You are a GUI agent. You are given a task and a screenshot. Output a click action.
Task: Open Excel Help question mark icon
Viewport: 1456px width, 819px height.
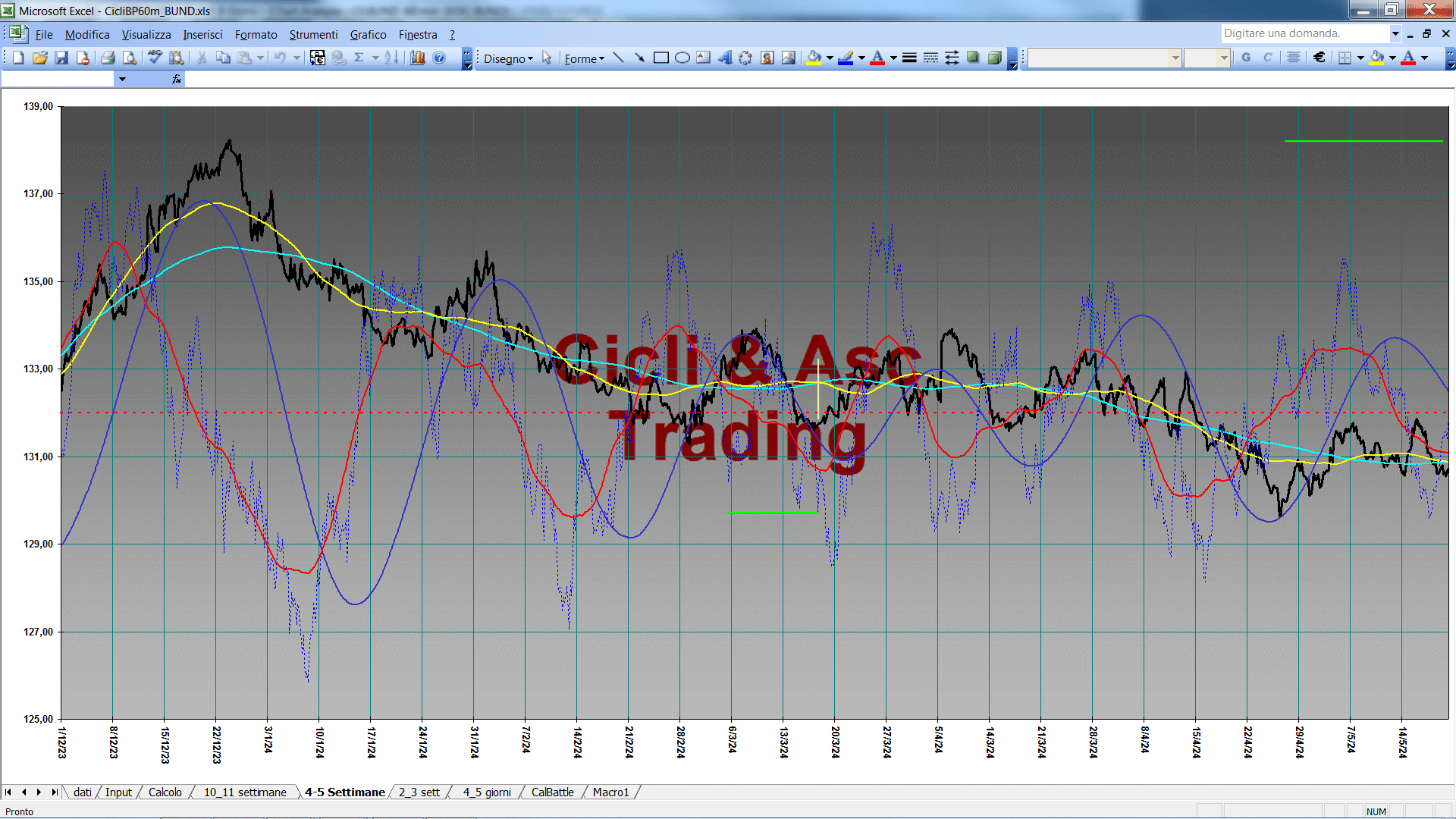(439, 58)
